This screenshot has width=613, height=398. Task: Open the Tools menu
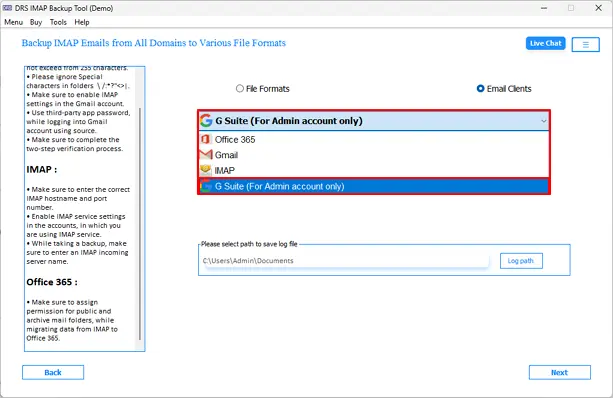[x=58, y=22]
